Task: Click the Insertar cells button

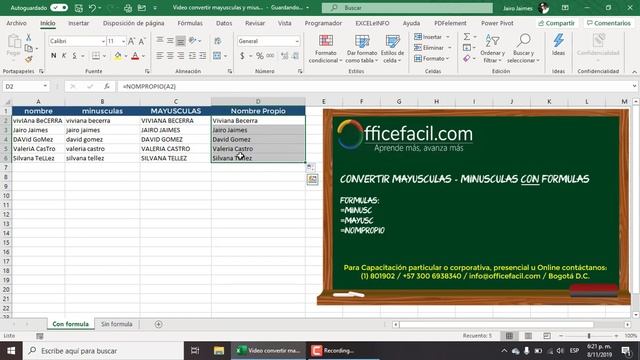Action: pyautogui.click(x=432, y=37)
